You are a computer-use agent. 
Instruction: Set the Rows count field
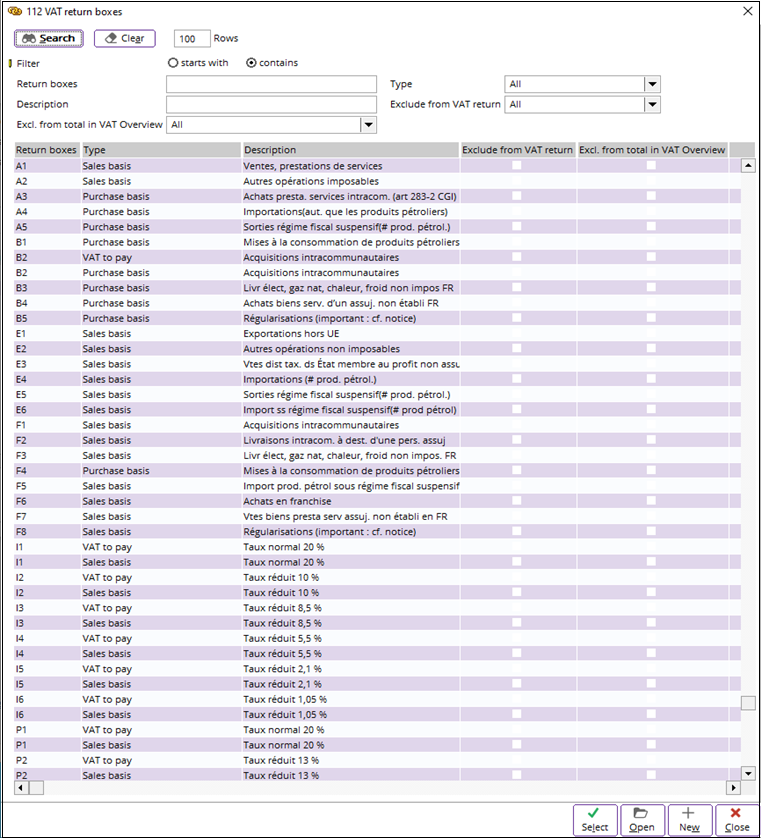point(192,38)
